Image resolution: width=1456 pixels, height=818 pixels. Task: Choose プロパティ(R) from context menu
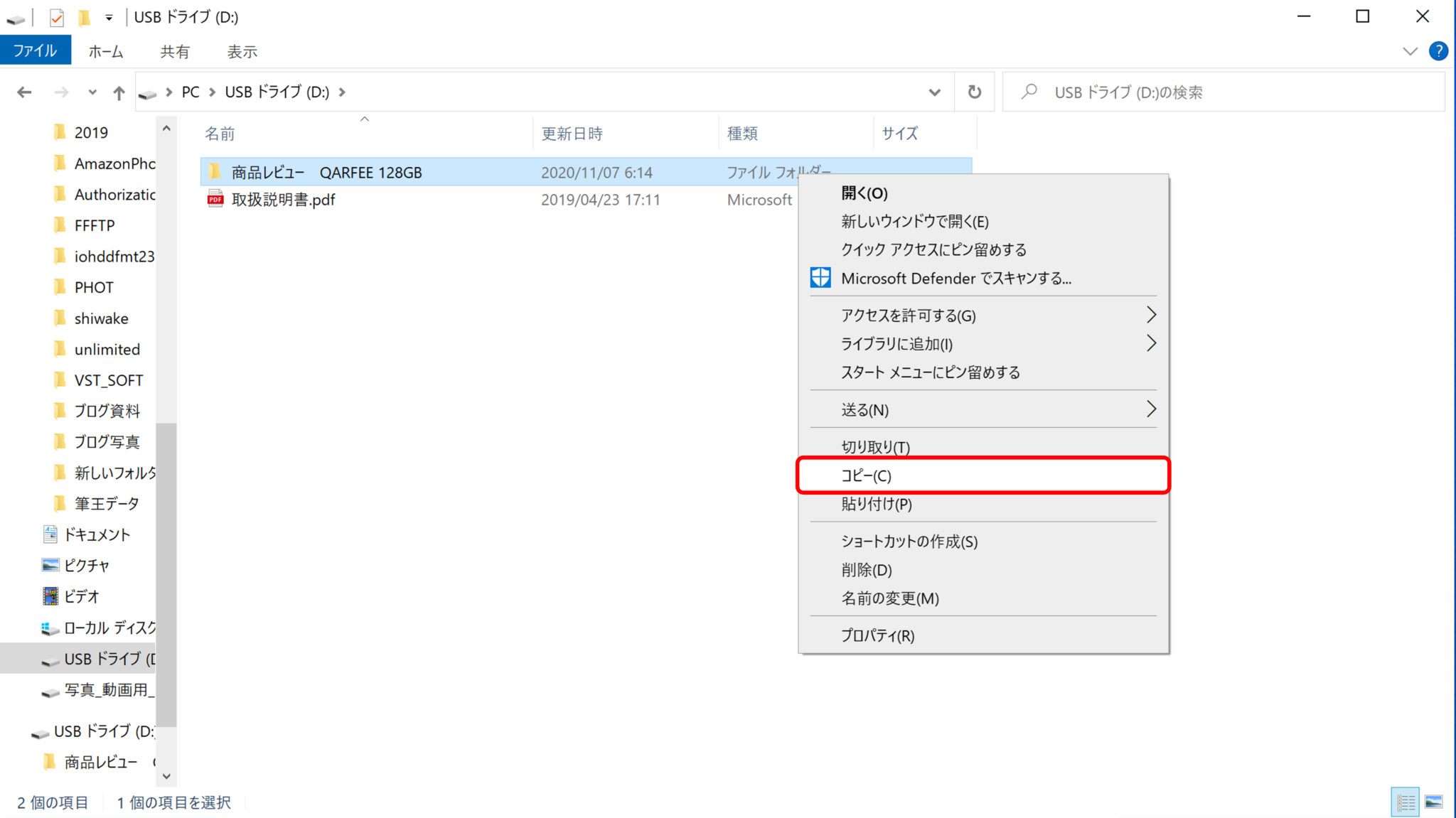click(877, 635)
